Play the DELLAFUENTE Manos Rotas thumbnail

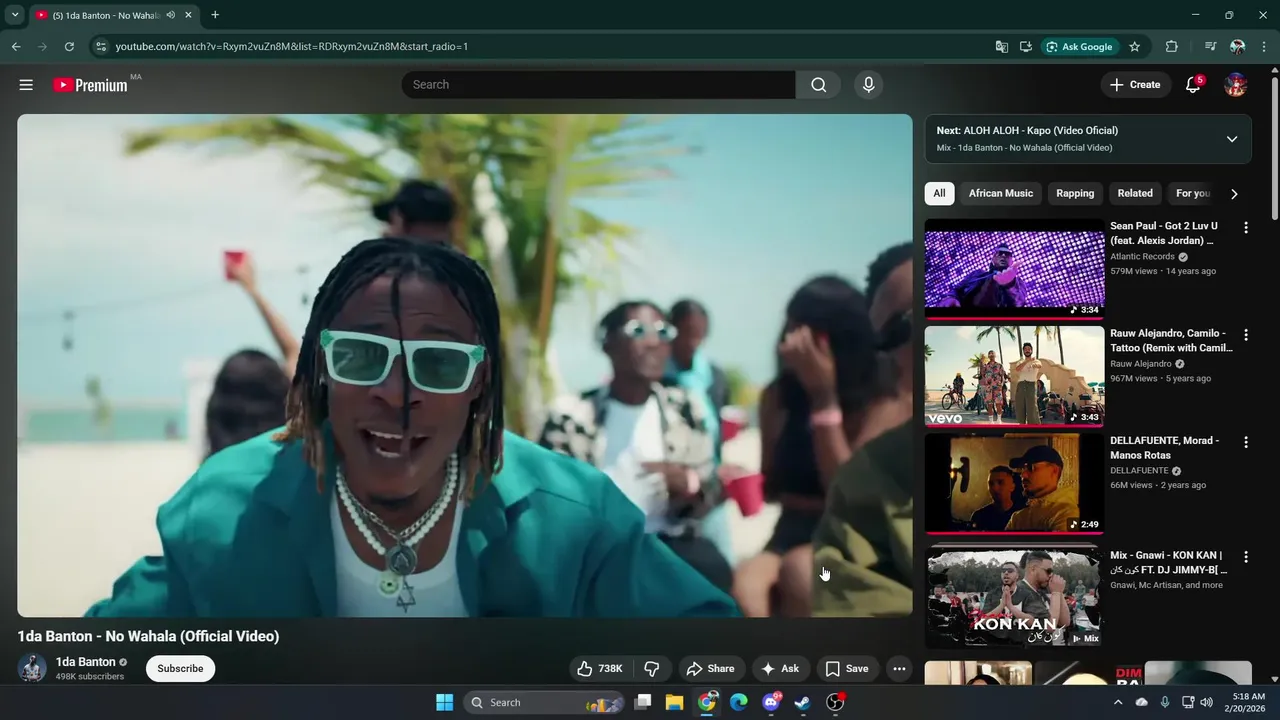[x=1014, y=483]
